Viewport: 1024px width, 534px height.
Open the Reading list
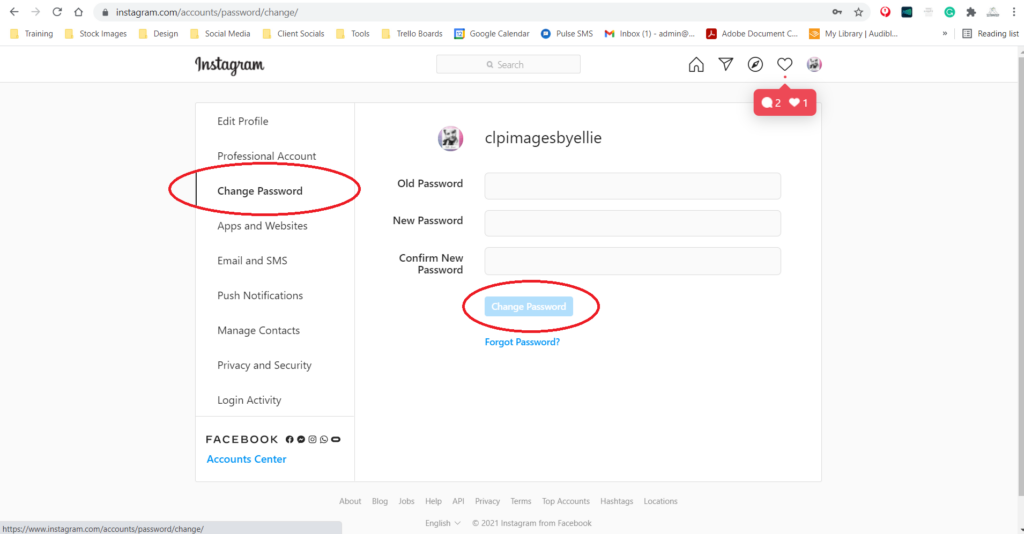(x=990, y=33)
